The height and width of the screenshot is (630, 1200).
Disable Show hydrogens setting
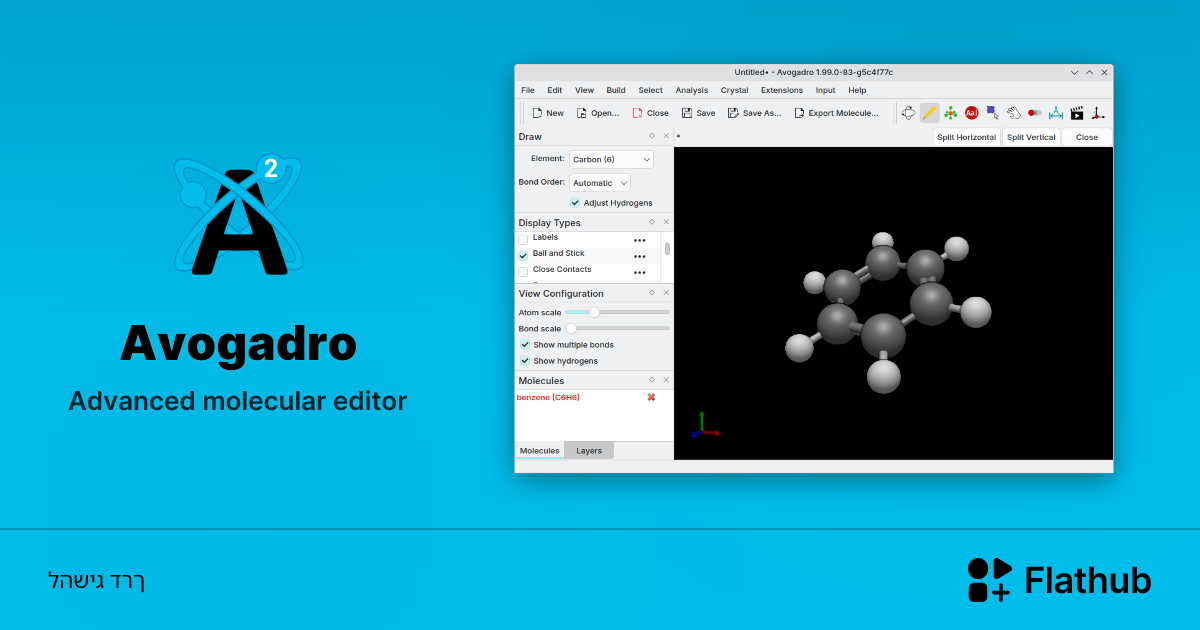pyautogui.click(x=524, y=360)
